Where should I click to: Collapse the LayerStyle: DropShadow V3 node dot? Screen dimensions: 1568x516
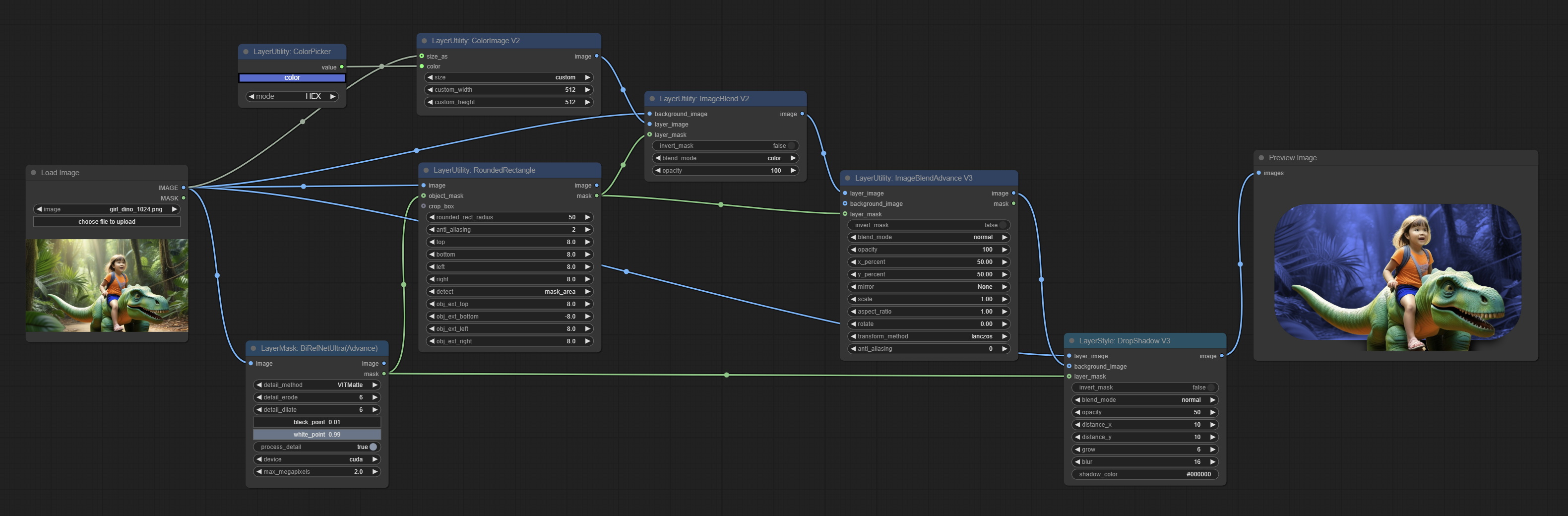(1071, 341)
